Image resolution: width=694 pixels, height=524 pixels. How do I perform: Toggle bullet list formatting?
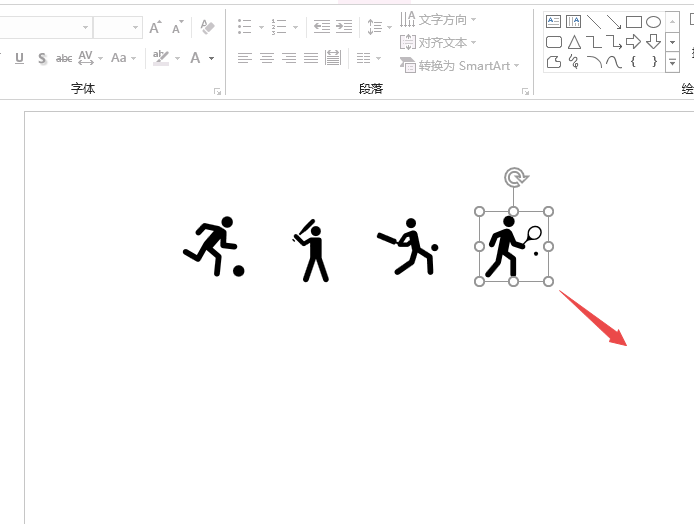(244, 27)
